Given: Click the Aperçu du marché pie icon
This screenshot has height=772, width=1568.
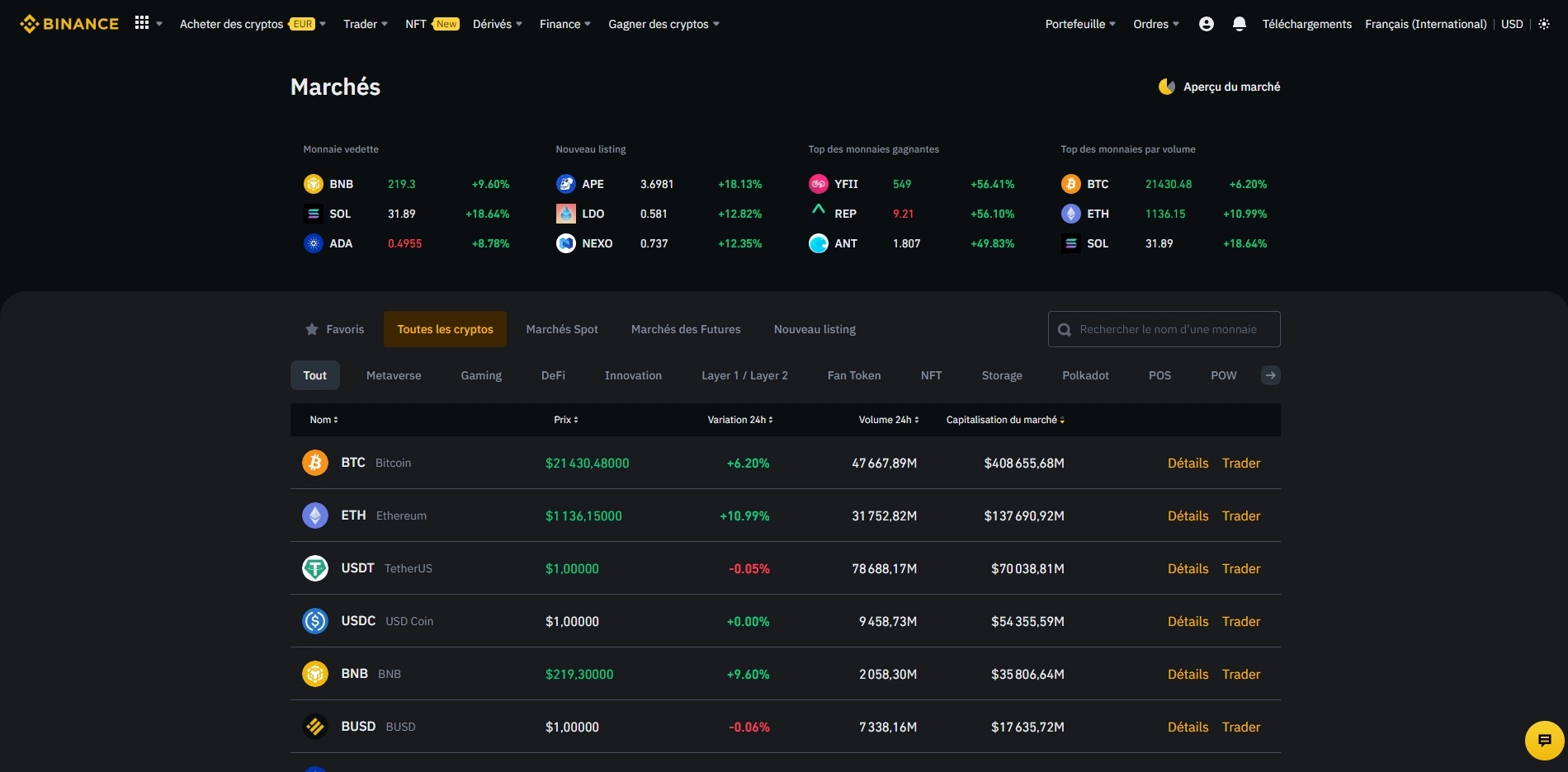Looking at the screenshot, I should click(1167, 87).
